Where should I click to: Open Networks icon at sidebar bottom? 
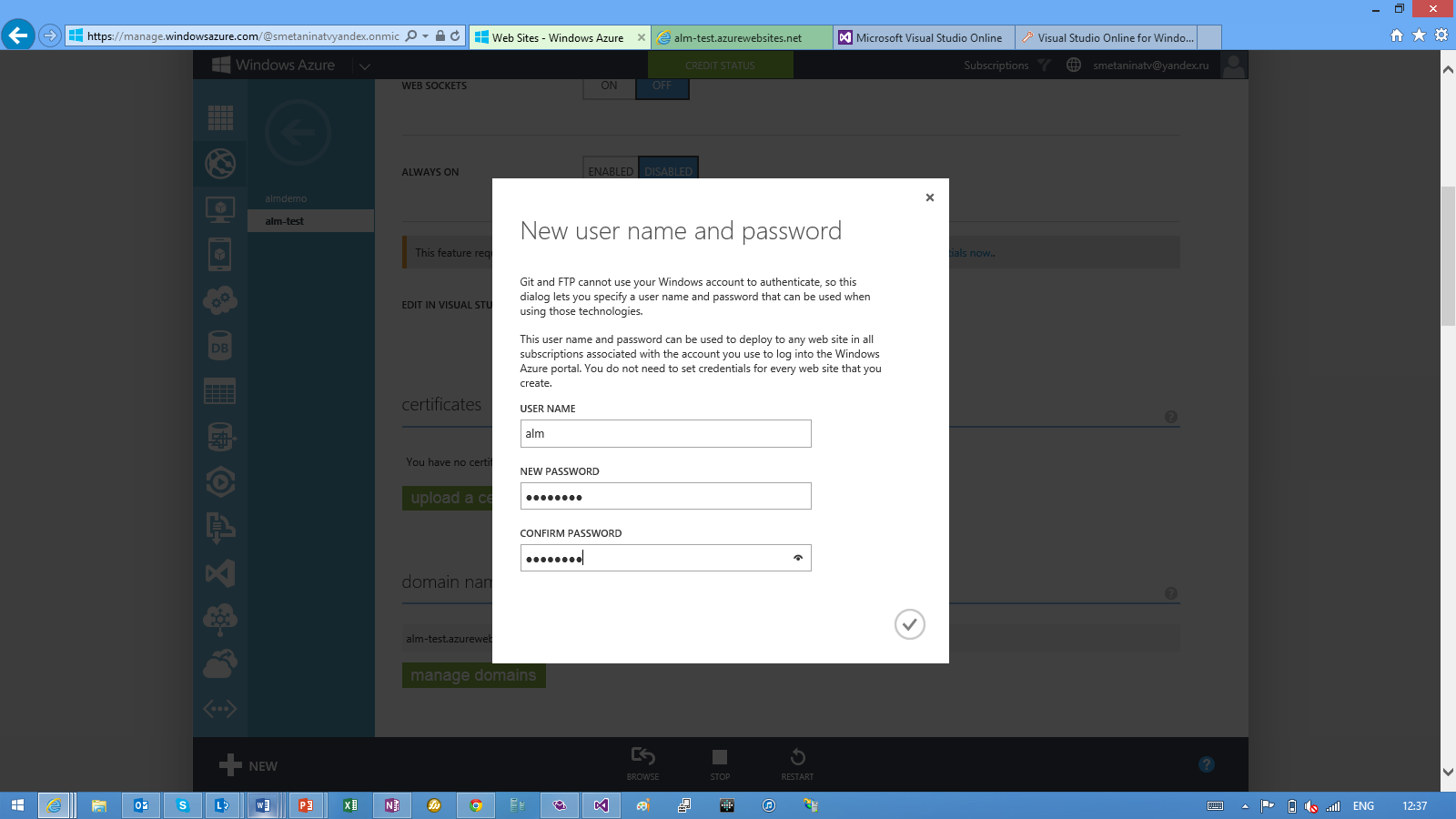(220, 709)
